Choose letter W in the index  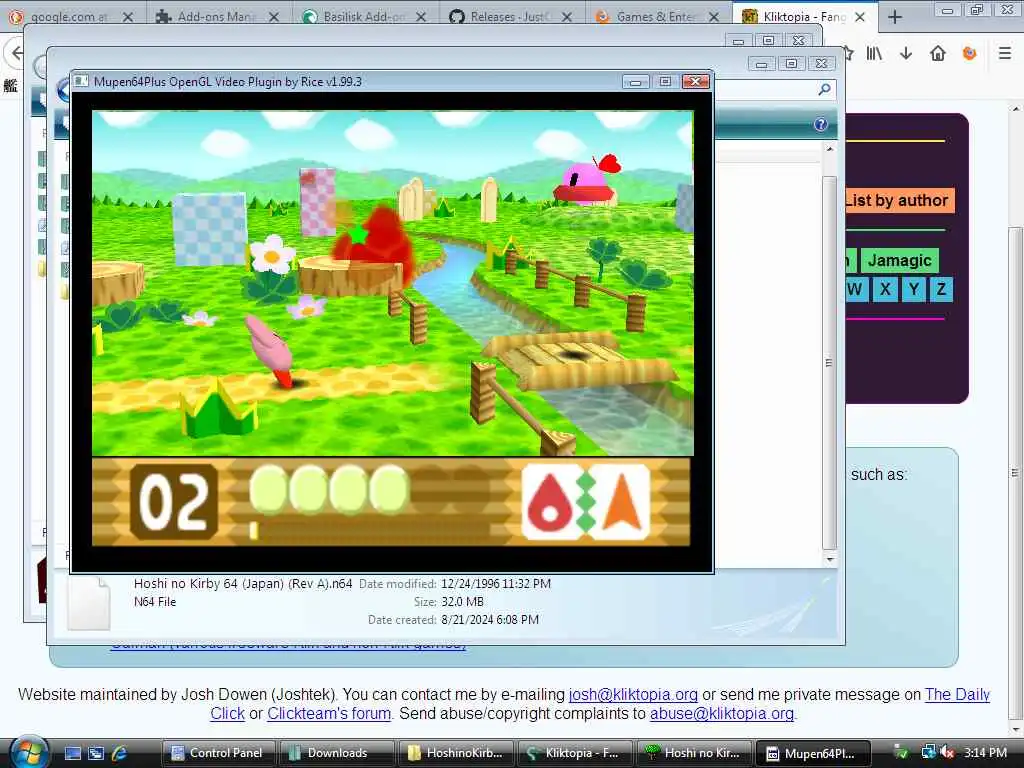(x=856, y=289)
